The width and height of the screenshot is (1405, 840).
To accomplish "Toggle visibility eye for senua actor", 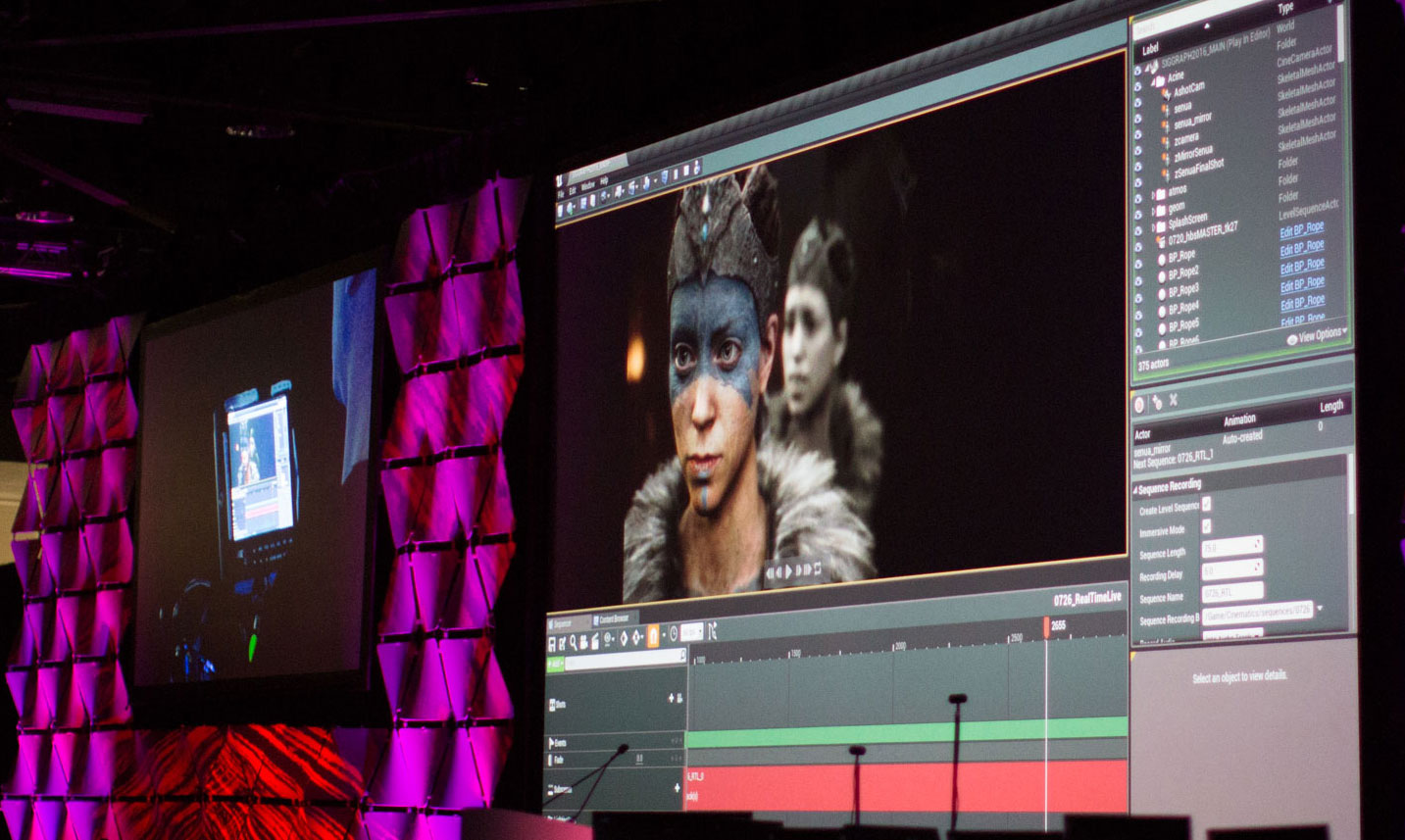I will click(x=1138, y=120).
